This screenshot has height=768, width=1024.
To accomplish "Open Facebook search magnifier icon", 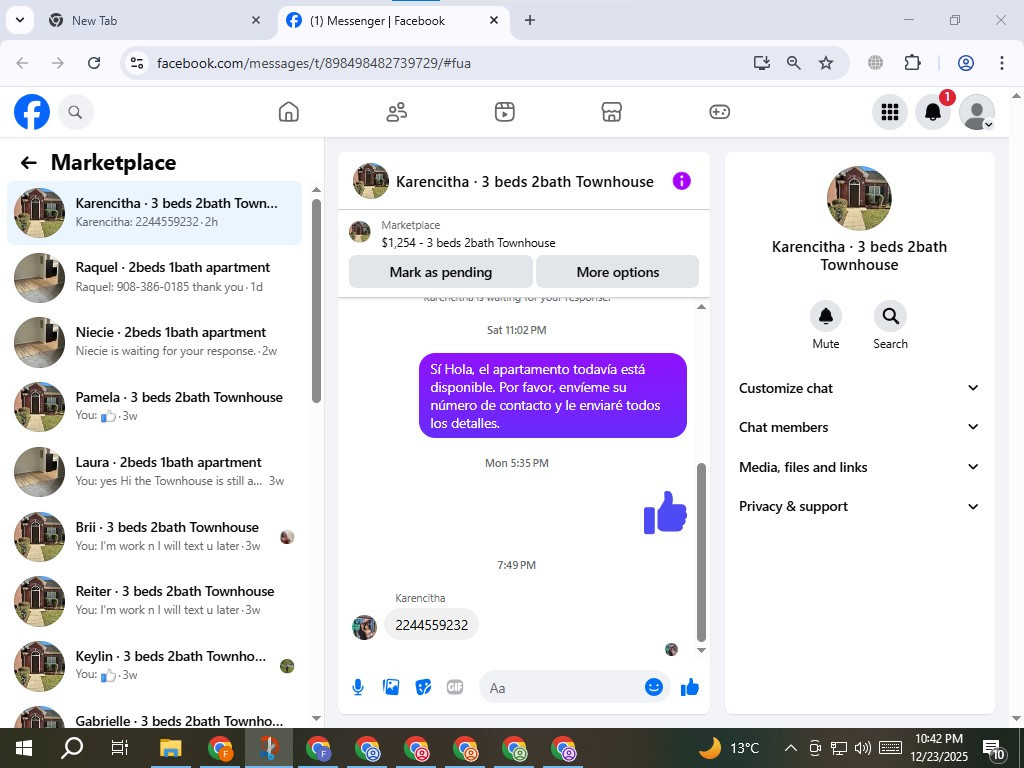I will [75, 112].
